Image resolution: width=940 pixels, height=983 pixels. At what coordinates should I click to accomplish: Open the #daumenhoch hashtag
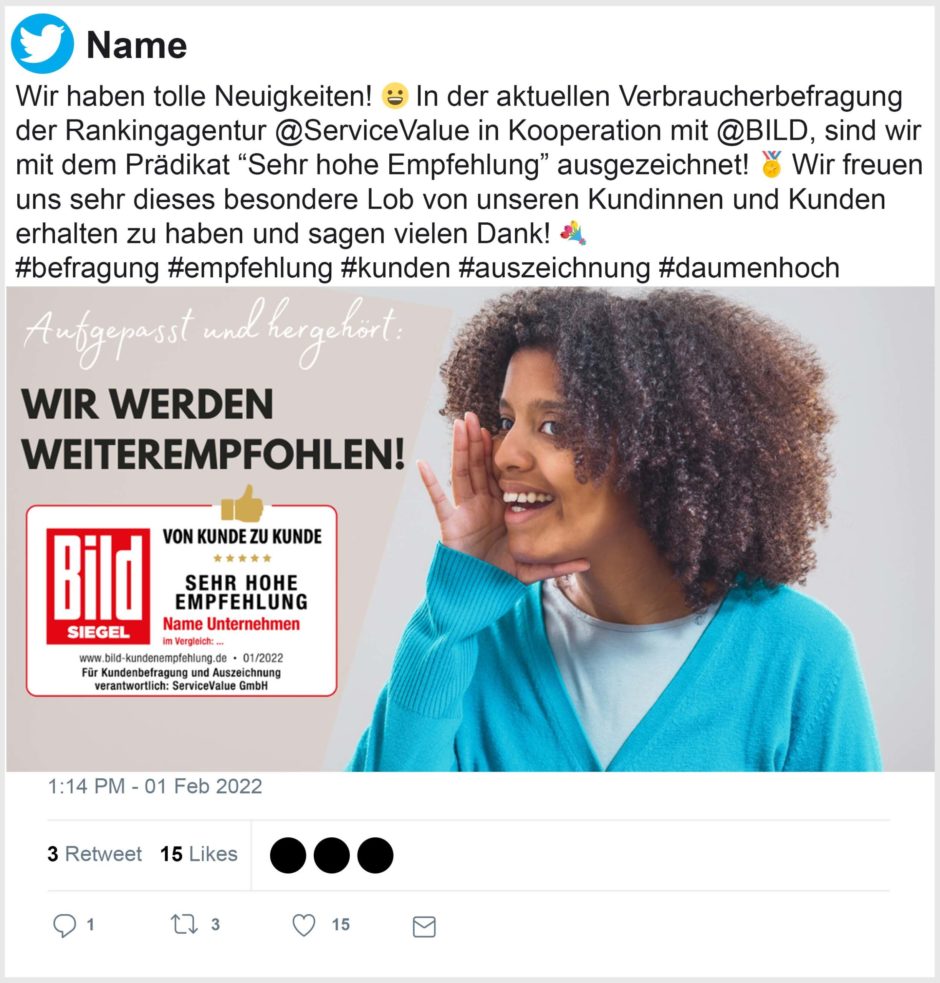[749, 268]
